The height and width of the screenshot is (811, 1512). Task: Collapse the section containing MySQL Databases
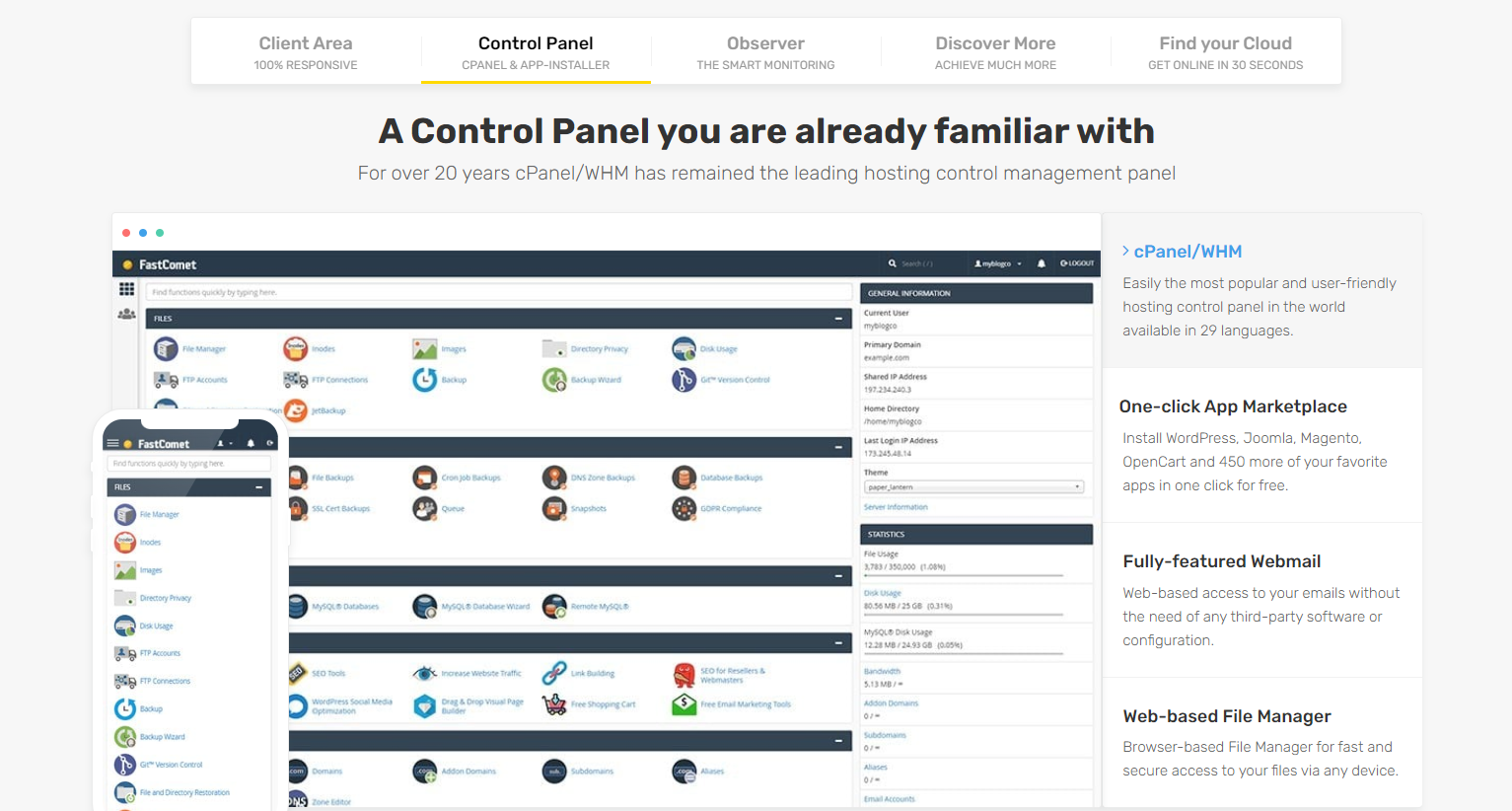click(838, 575)
